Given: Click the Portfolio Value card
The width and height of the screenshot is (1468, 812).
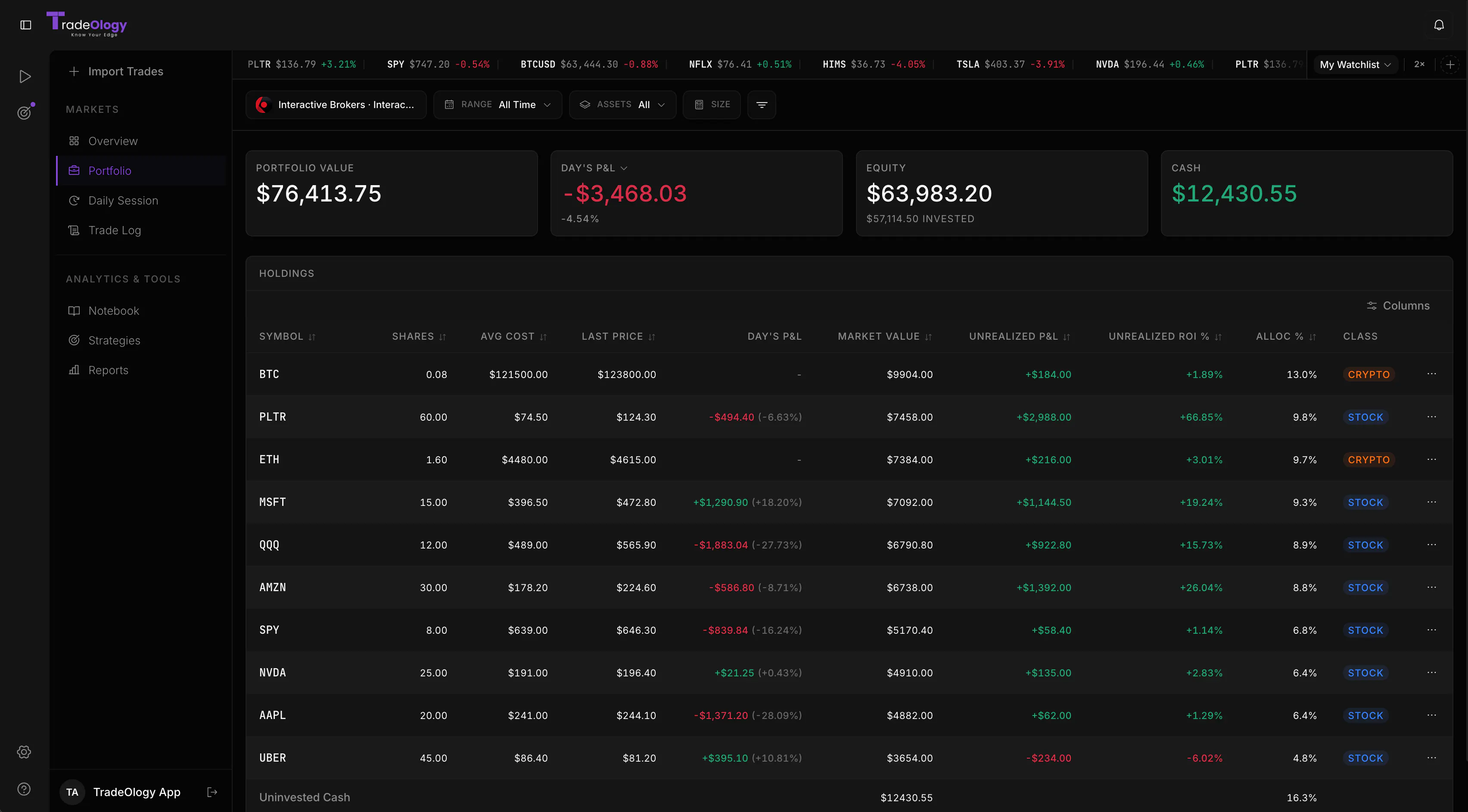Looking at the screenshot, I should (392, 193).
